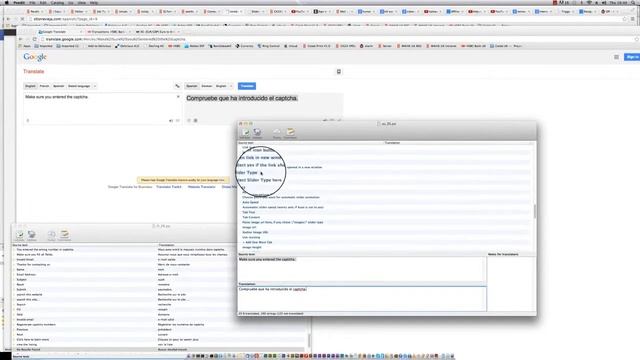Click listen speaker icon under source text

coord(171,121)
